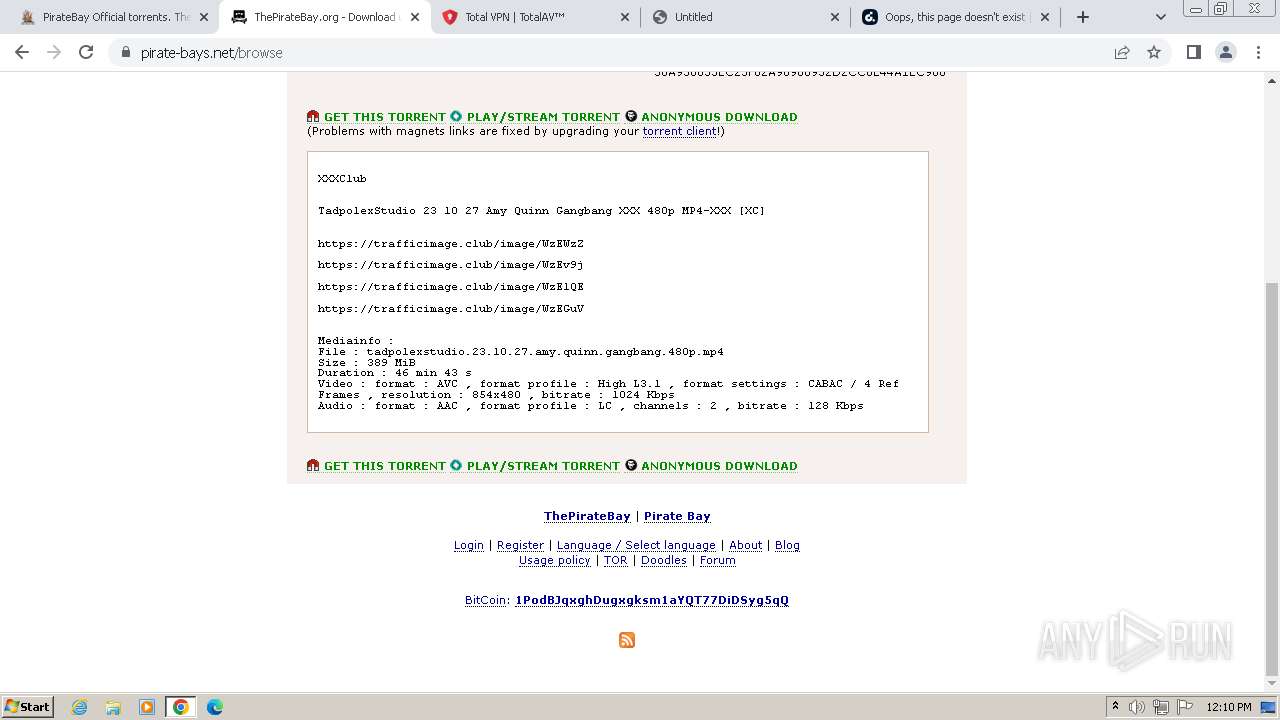1280x720 pixels.
Task: Click the Action Center flag icon
Action: tap(1185, 707)
